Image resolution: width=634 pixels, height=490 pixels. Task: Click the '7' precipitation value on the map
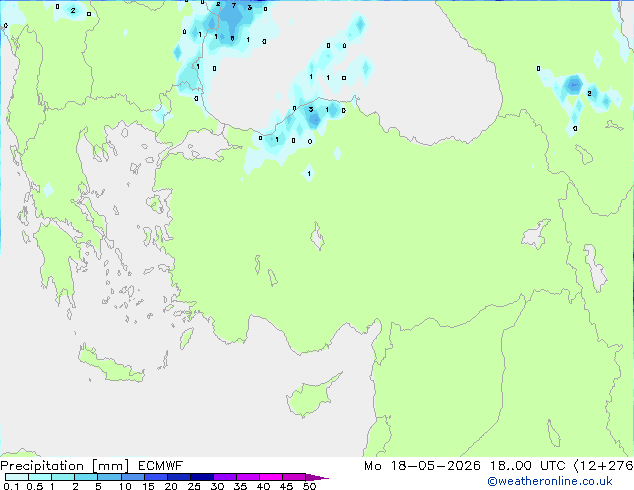(234, 6)
